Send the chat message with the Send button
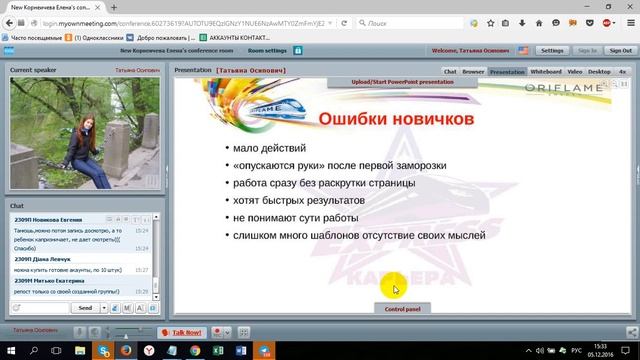640x360 pixels. (85, 308)
